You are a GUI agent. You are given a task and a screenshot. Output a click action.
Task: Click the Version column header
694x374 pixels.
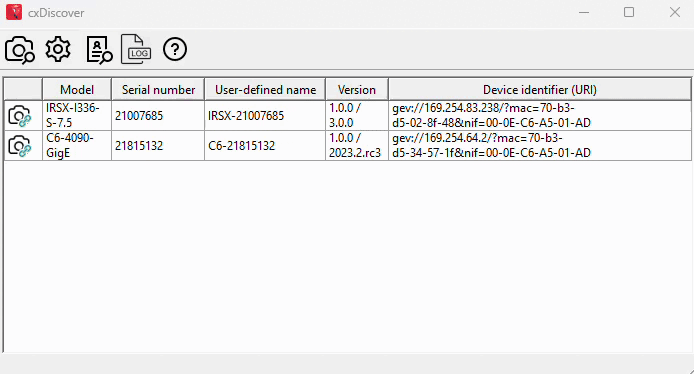point(357,89)
